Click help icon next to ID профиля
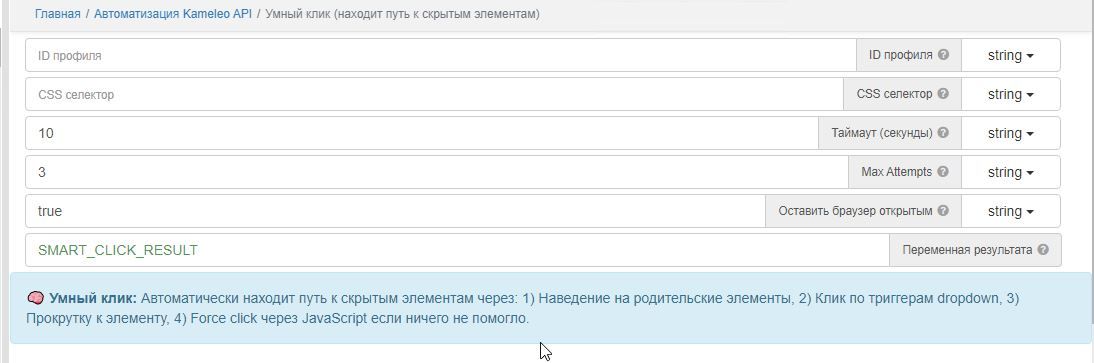Viewport: 1094px width, 363px height. coord(943,54)
